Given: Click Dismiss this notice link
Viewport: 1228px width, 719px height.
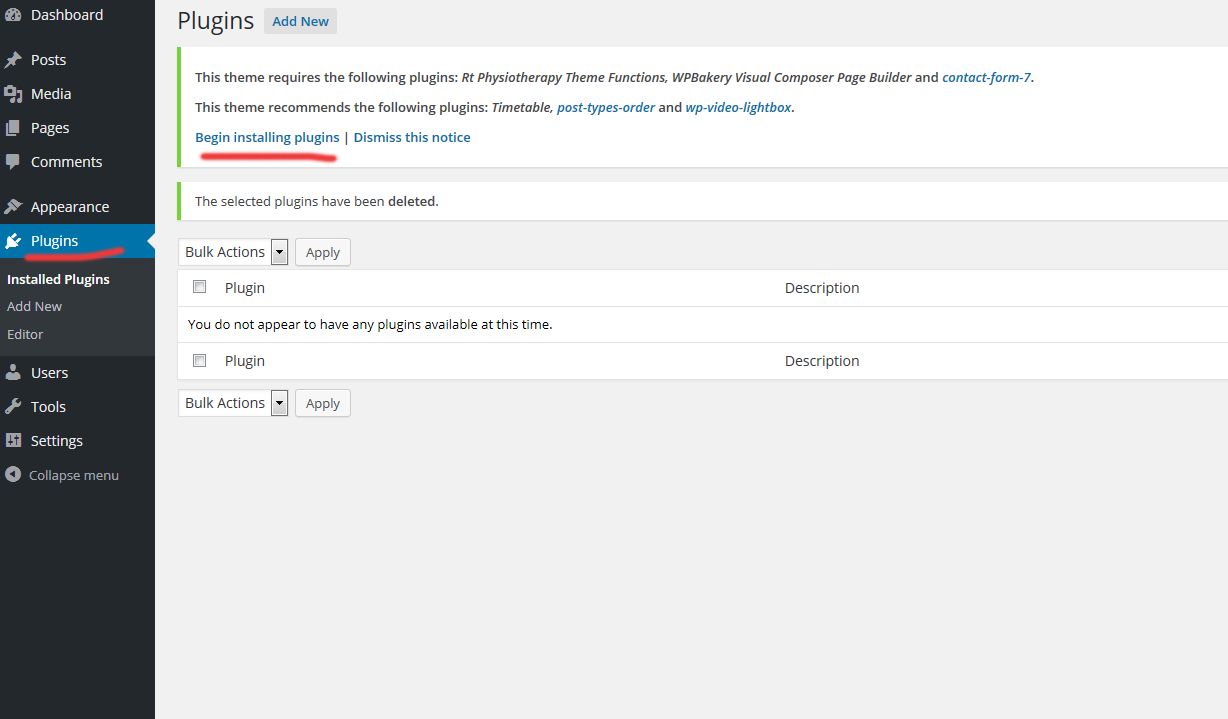Looking at the screenshot, I should tap(412, 138).
